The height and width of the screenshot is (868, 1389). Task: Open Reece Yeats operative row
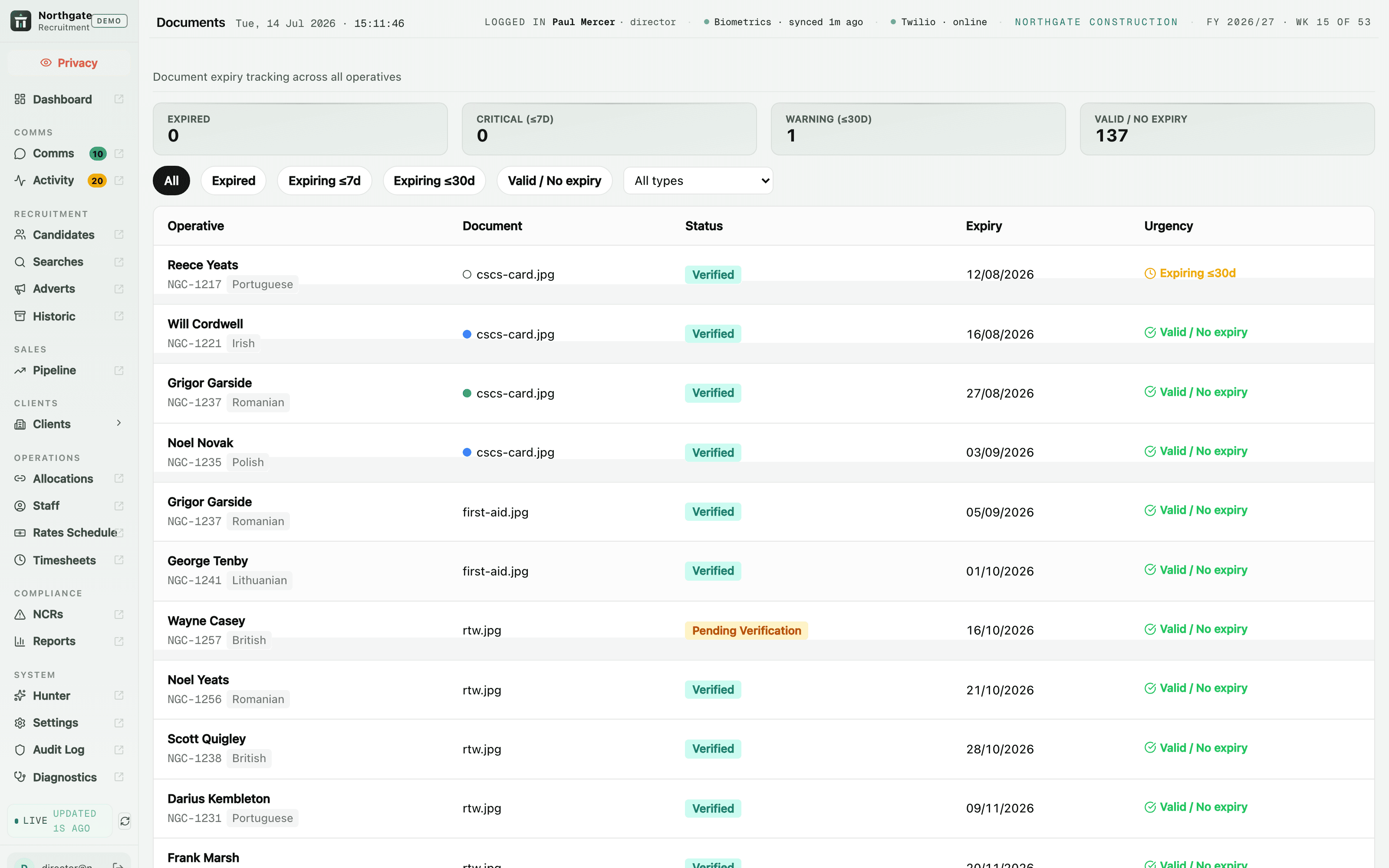click(x=764, y=275)
